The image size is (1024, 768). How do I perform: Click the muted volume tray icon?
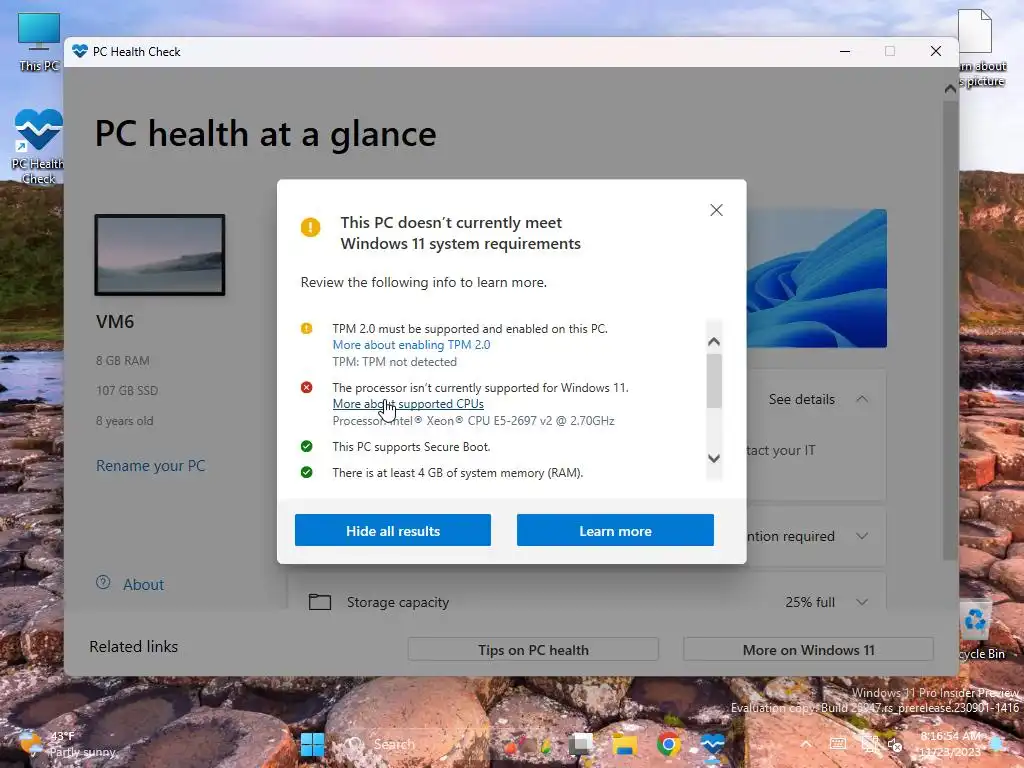(x=895, y=744)
